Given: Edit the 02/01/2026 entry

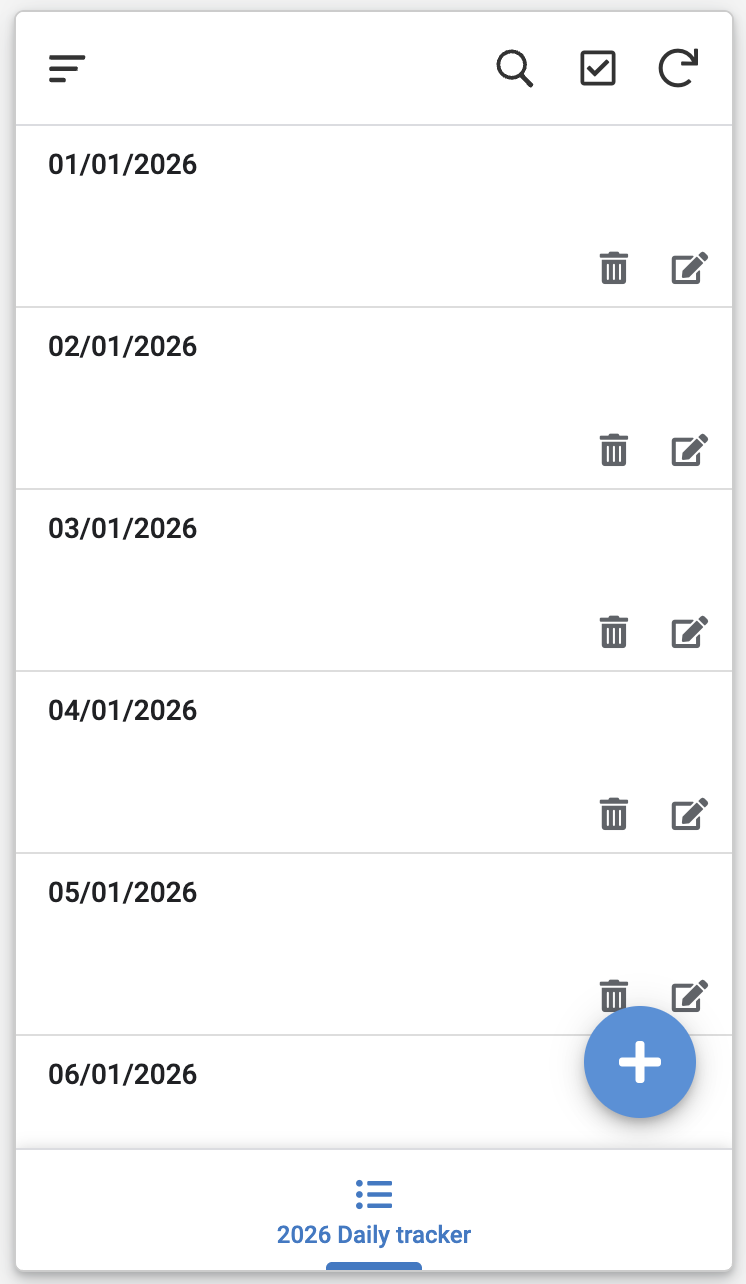Looking at the screenshot, I should (689, 450).
